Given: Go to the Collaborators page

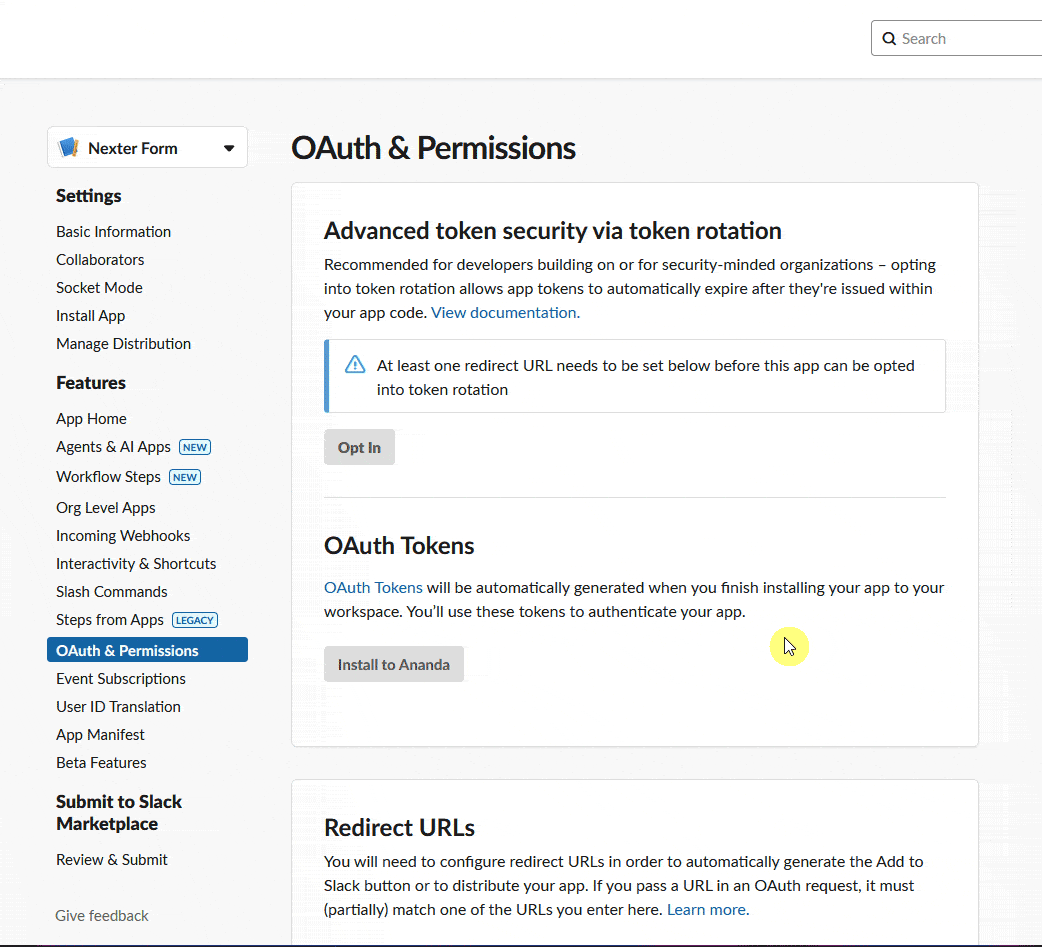Looking at the screenshot, I should pyautogui.click(x=100, y=259).
